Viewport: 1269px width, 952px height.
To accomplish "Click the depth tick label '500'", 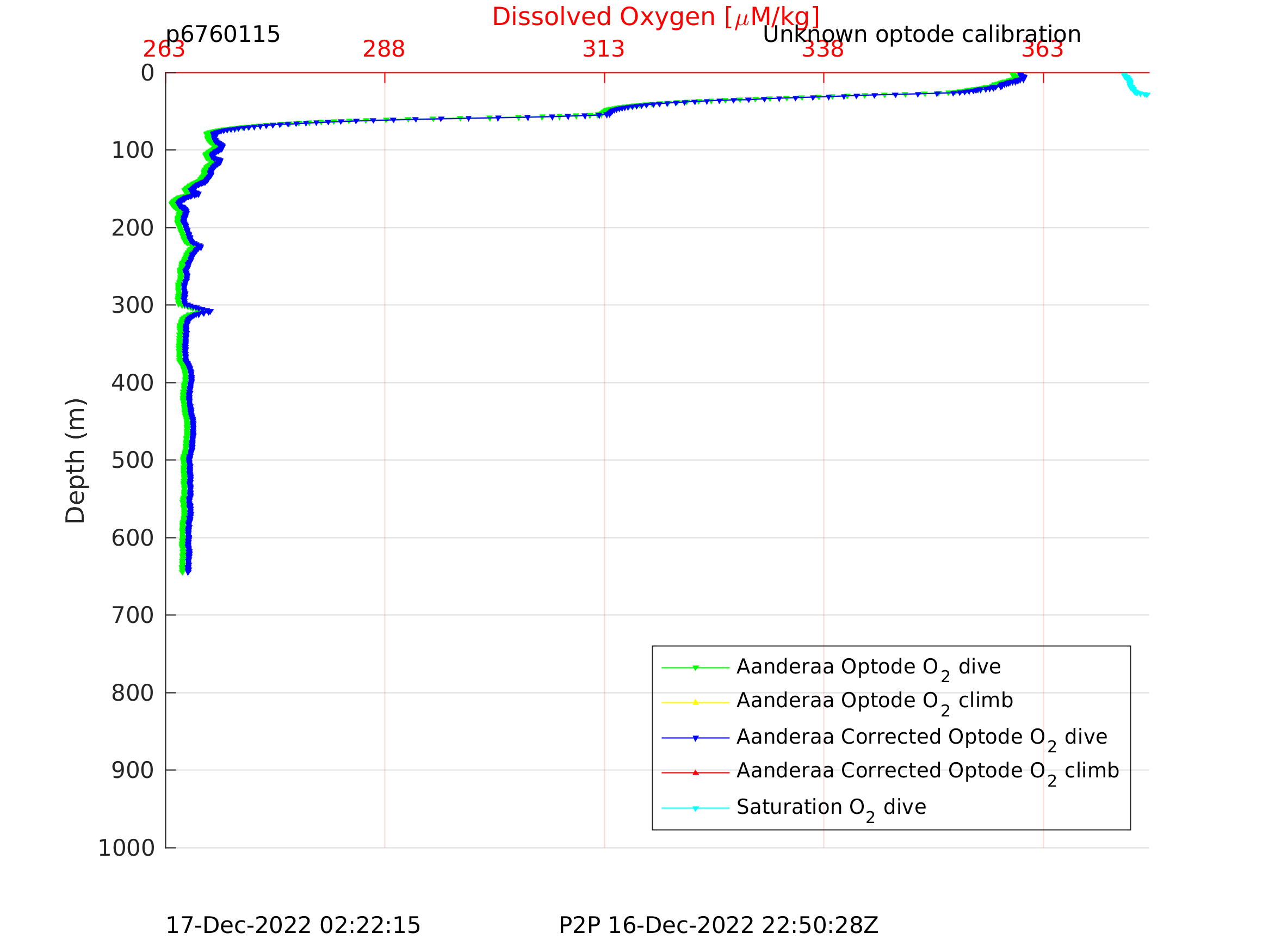I will pos(133,460).
